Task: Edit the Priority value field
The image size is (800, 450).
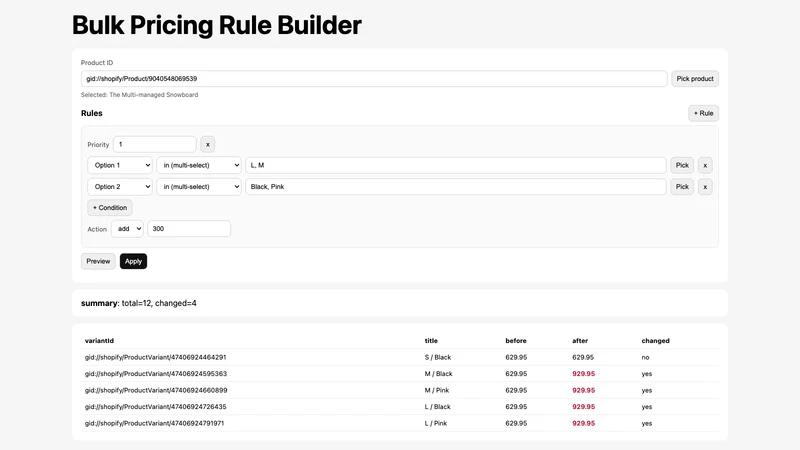Action: click(155, 144)
